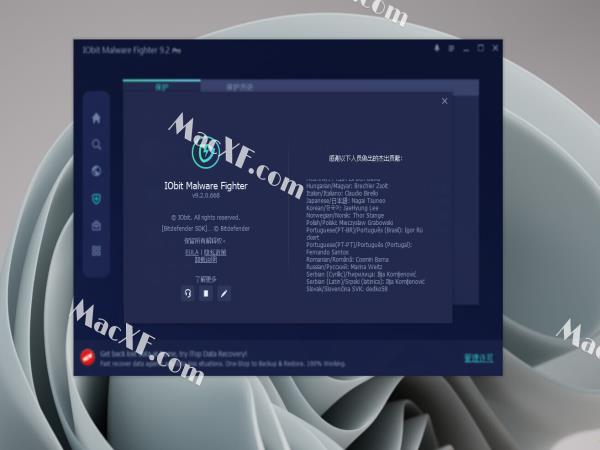Click '© IObit. All rights reserved.' text
The height and width of the screenshot is (450, 600).
[205, 217]
